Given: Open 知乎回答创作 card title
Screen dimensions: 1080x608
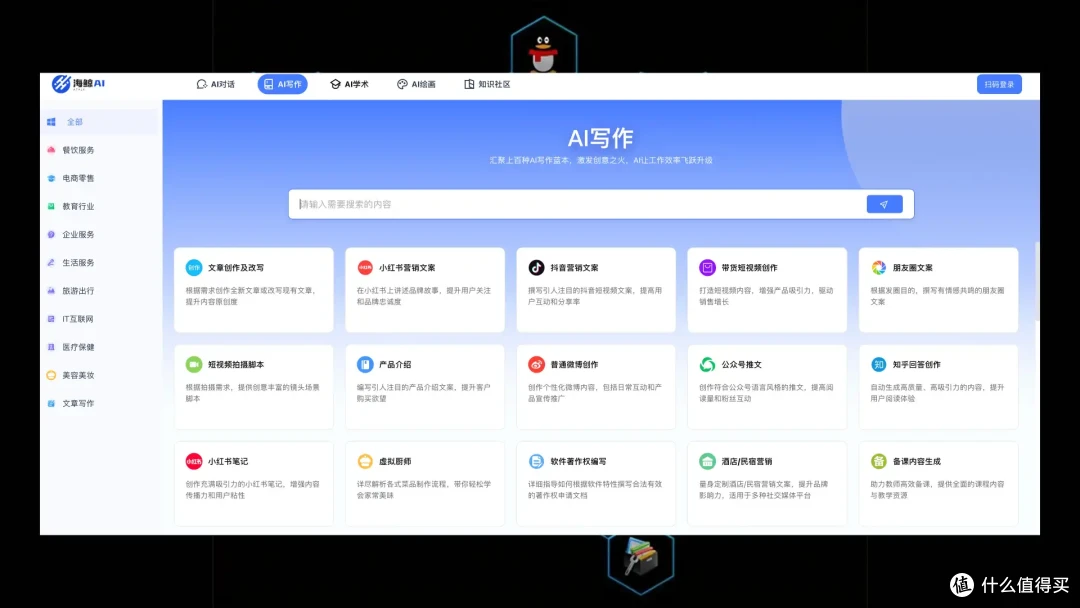Looking at the screenshot, I should [x=917, y=365].
